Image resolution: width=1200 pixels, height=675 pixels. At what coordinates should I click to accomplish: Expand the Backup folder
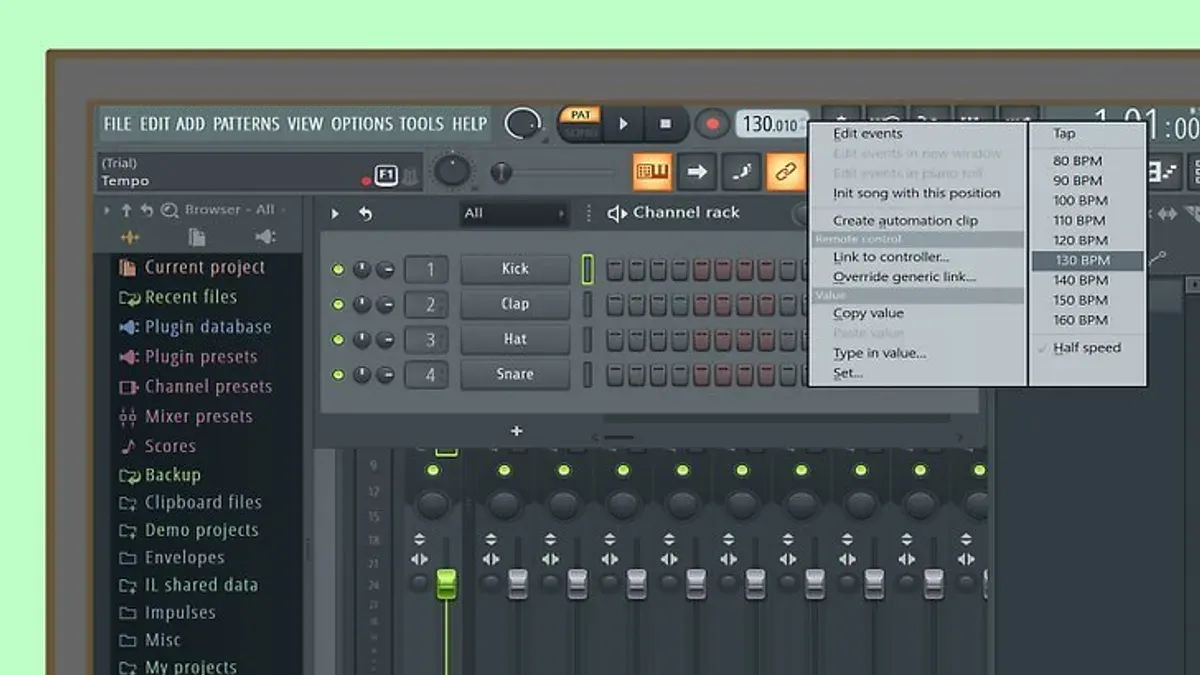pyautogui.click(x=160, y=475)
